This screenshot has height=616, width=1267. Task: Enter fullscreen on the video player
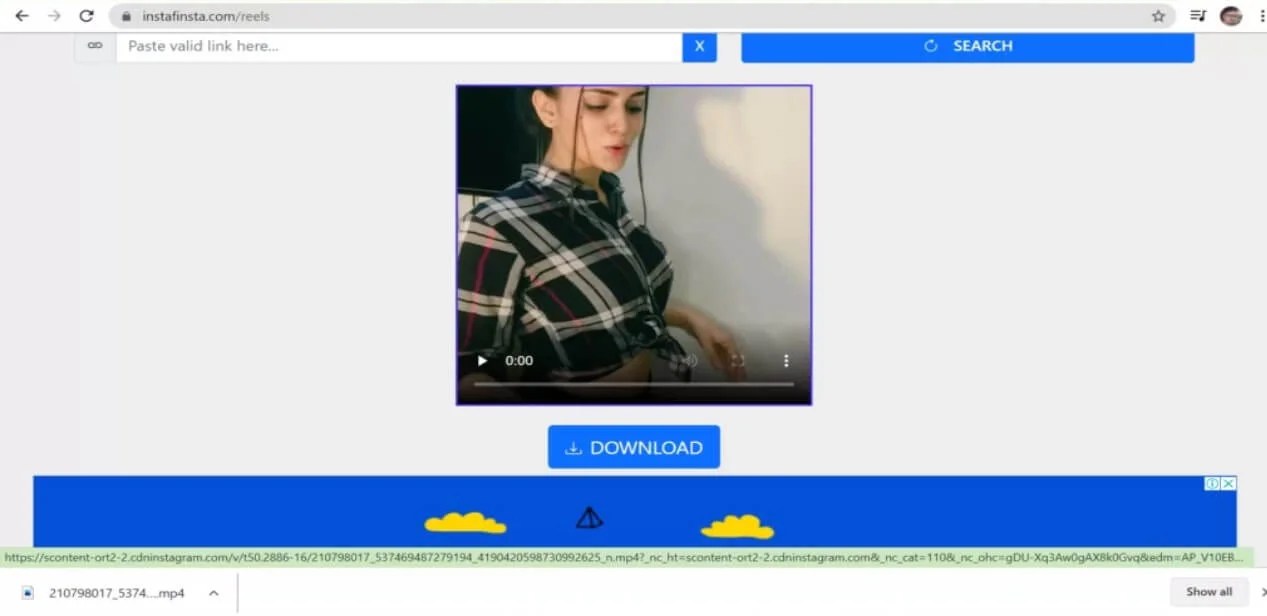tap(738, 361)
